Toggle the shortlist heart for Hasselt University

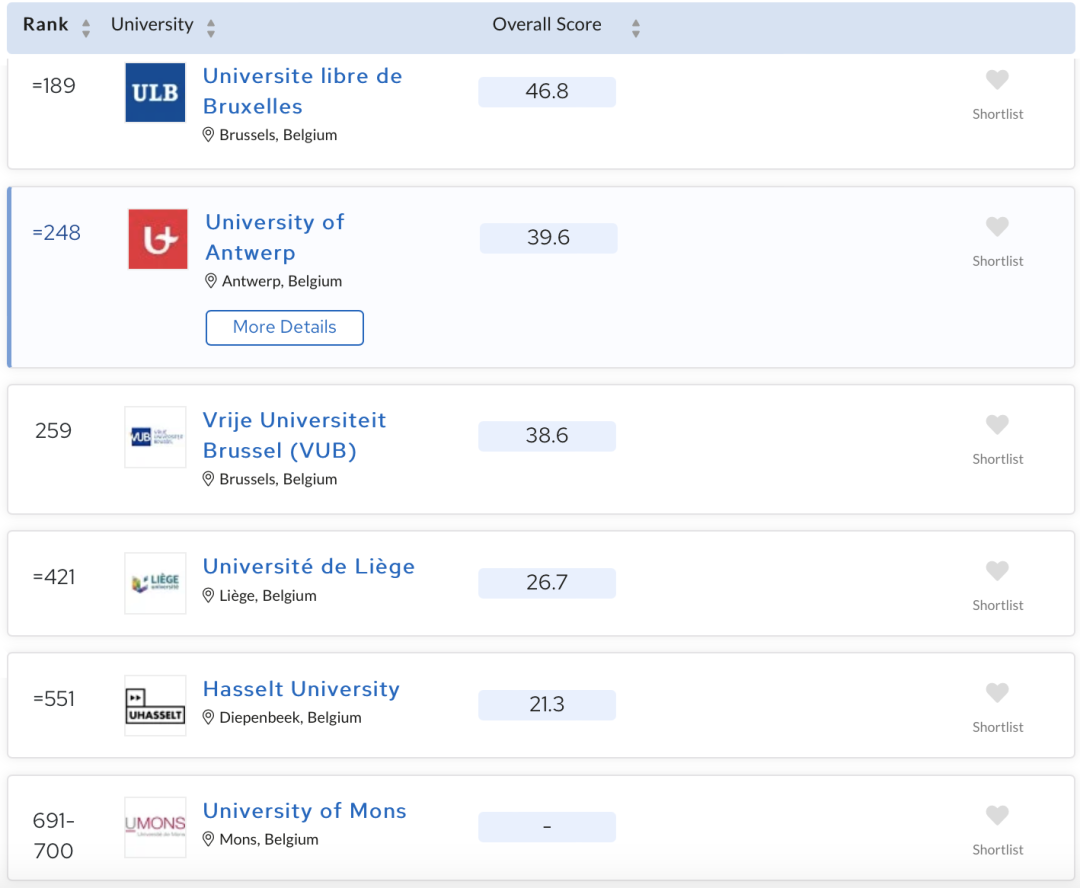(997, 692)
